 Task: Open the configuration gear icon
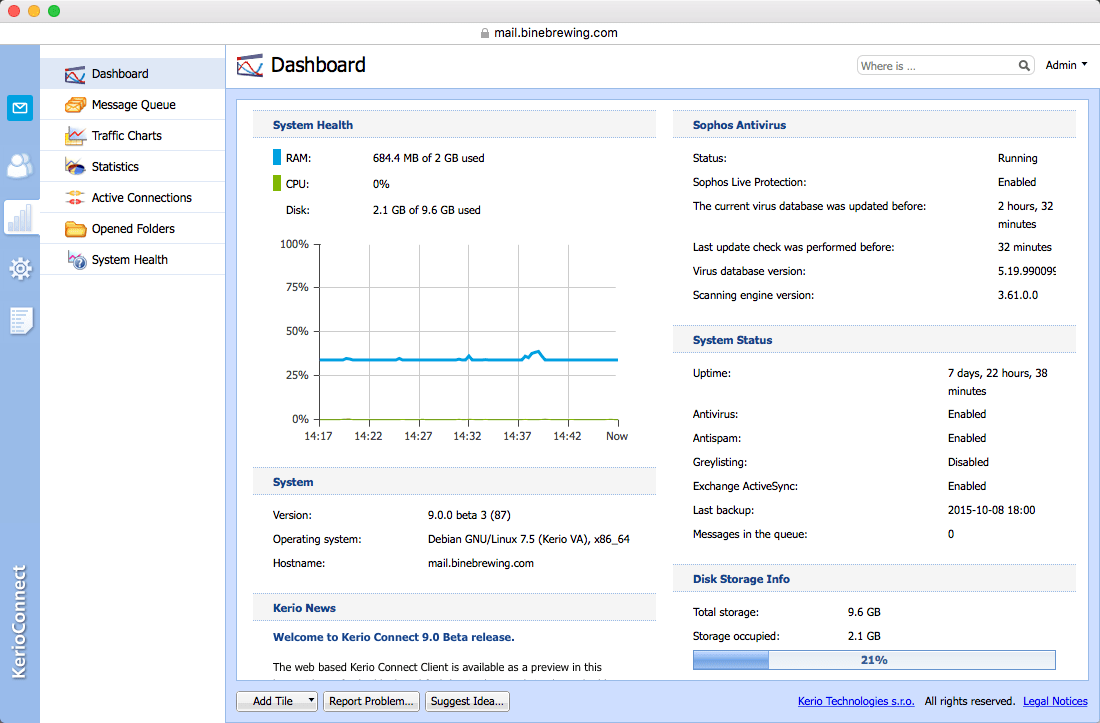click(20, 268)
